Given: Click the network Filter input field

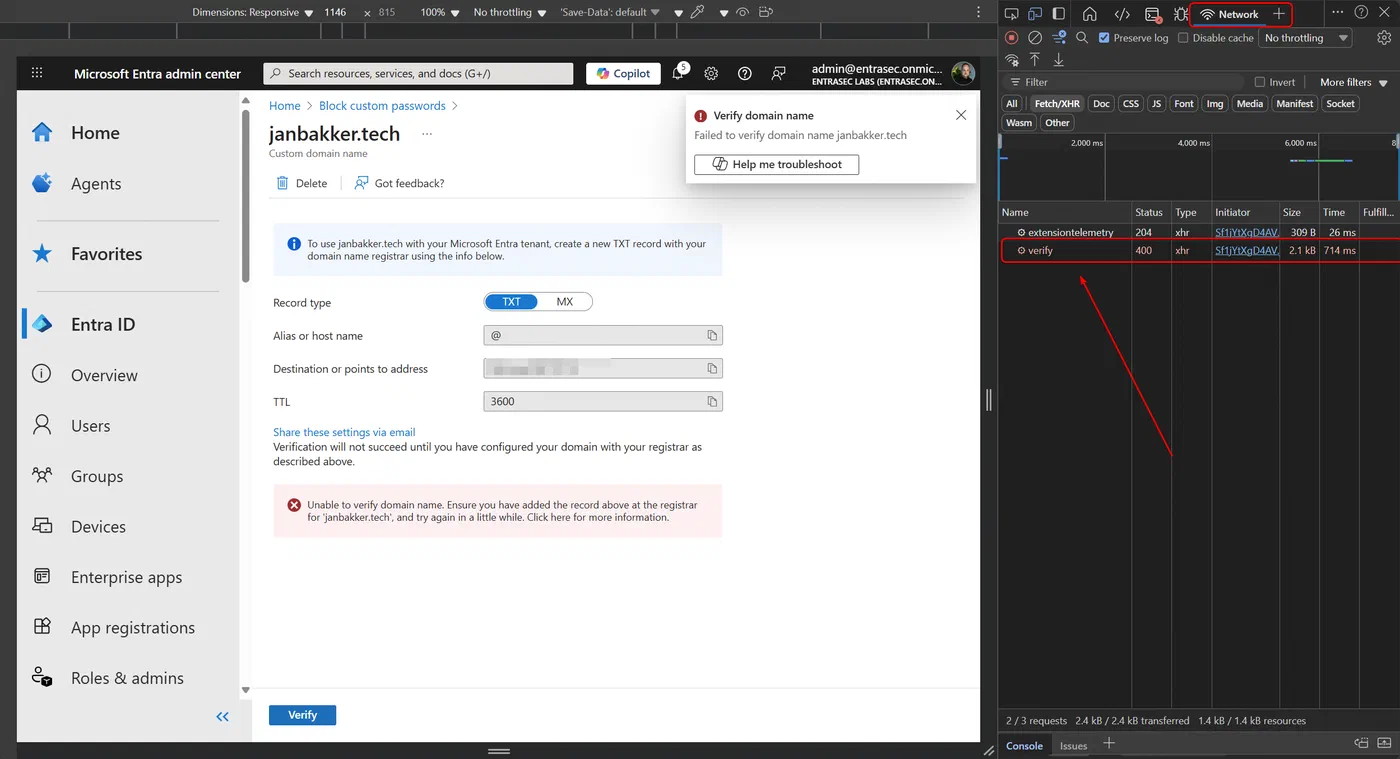Looking at the screenshot, I should coord(1125,83).
